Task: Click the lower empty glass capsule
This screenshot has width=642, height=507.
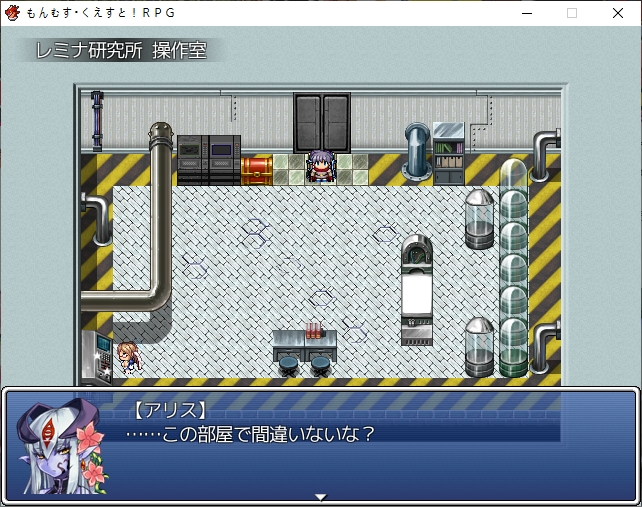Action: point(479,347)
